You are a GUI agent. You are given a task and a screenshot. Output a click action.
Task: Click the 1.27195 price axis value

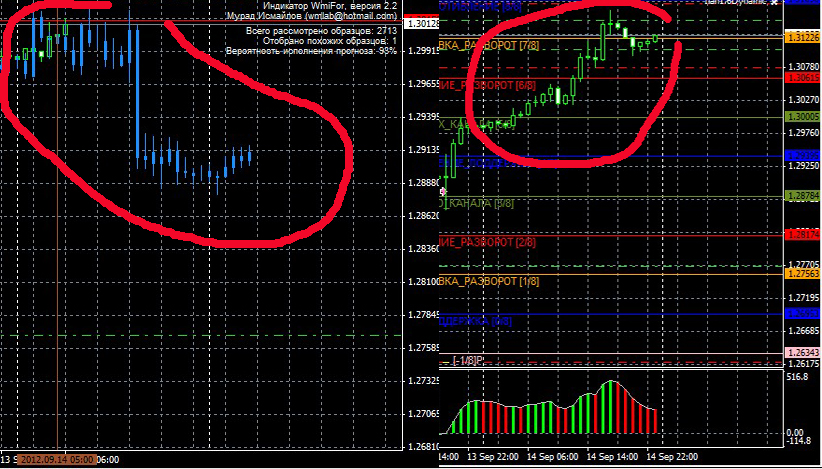[x=803, y=298]
